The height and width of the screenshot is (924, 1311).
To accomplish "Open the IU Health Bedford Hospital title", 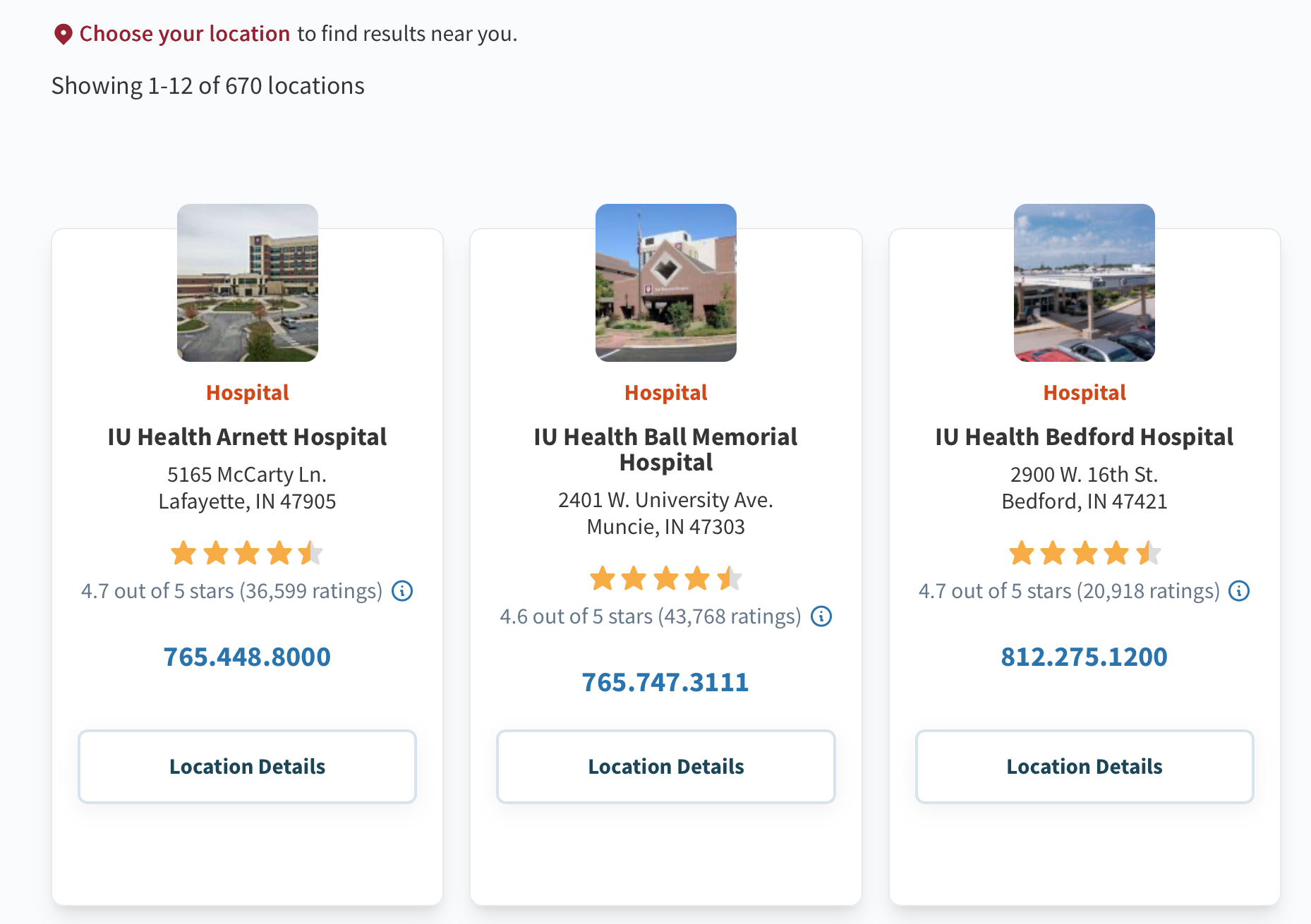I will (x=1085, y=437).
